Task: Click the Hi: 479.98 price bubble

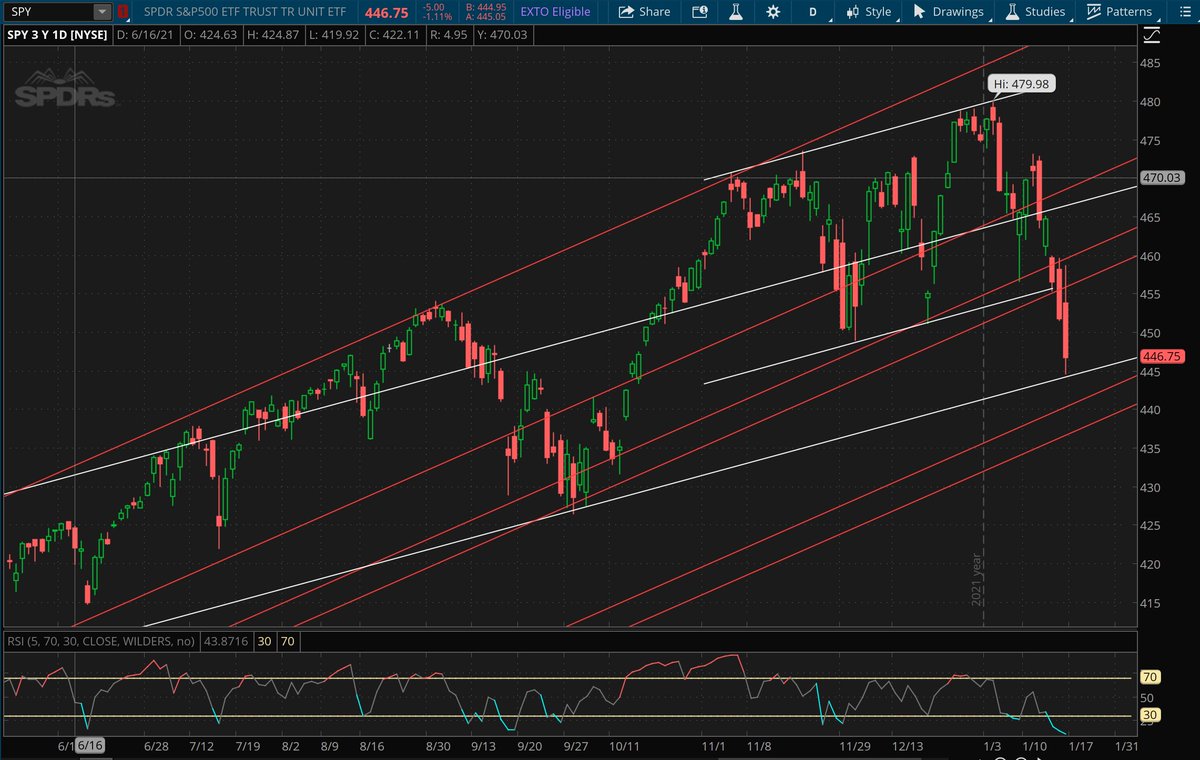Action: click(1020, 84)
